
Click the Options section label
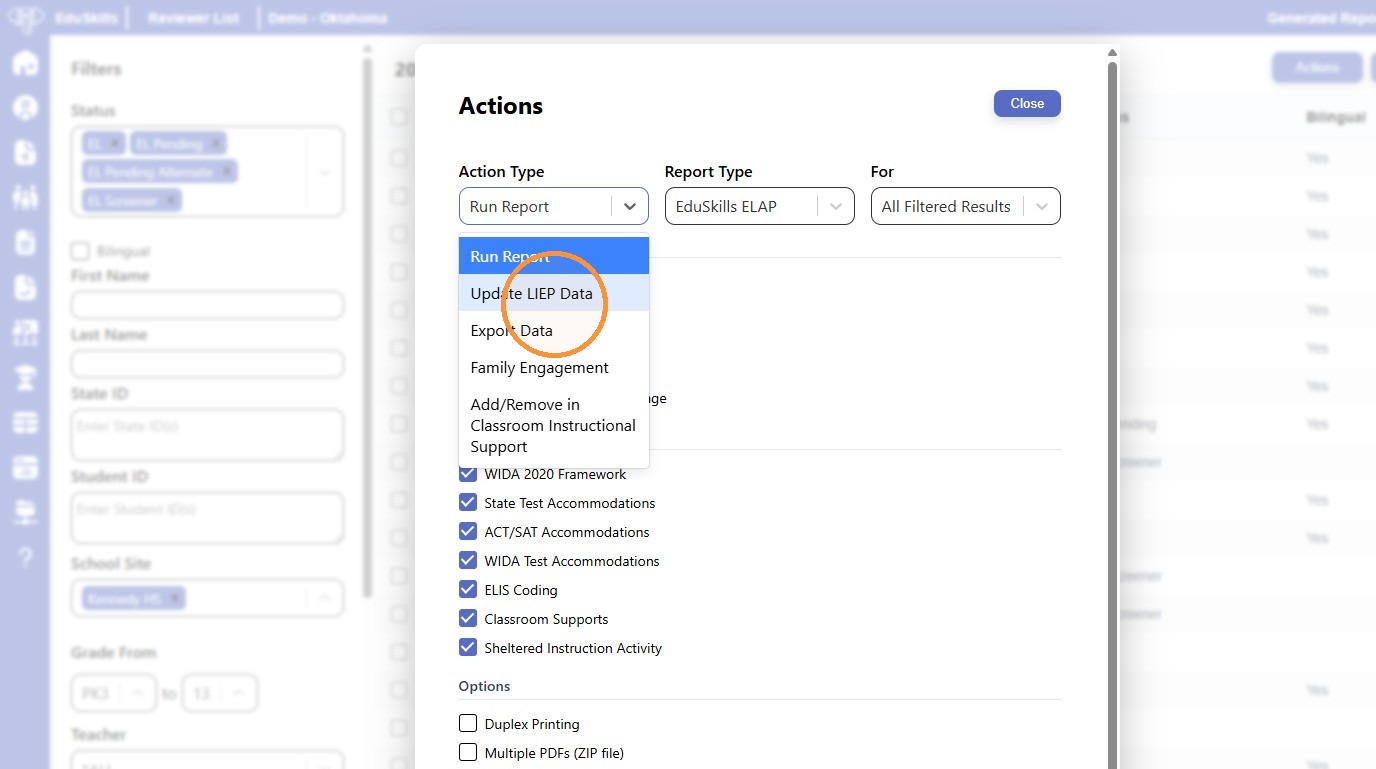click(x=485, y=686)
